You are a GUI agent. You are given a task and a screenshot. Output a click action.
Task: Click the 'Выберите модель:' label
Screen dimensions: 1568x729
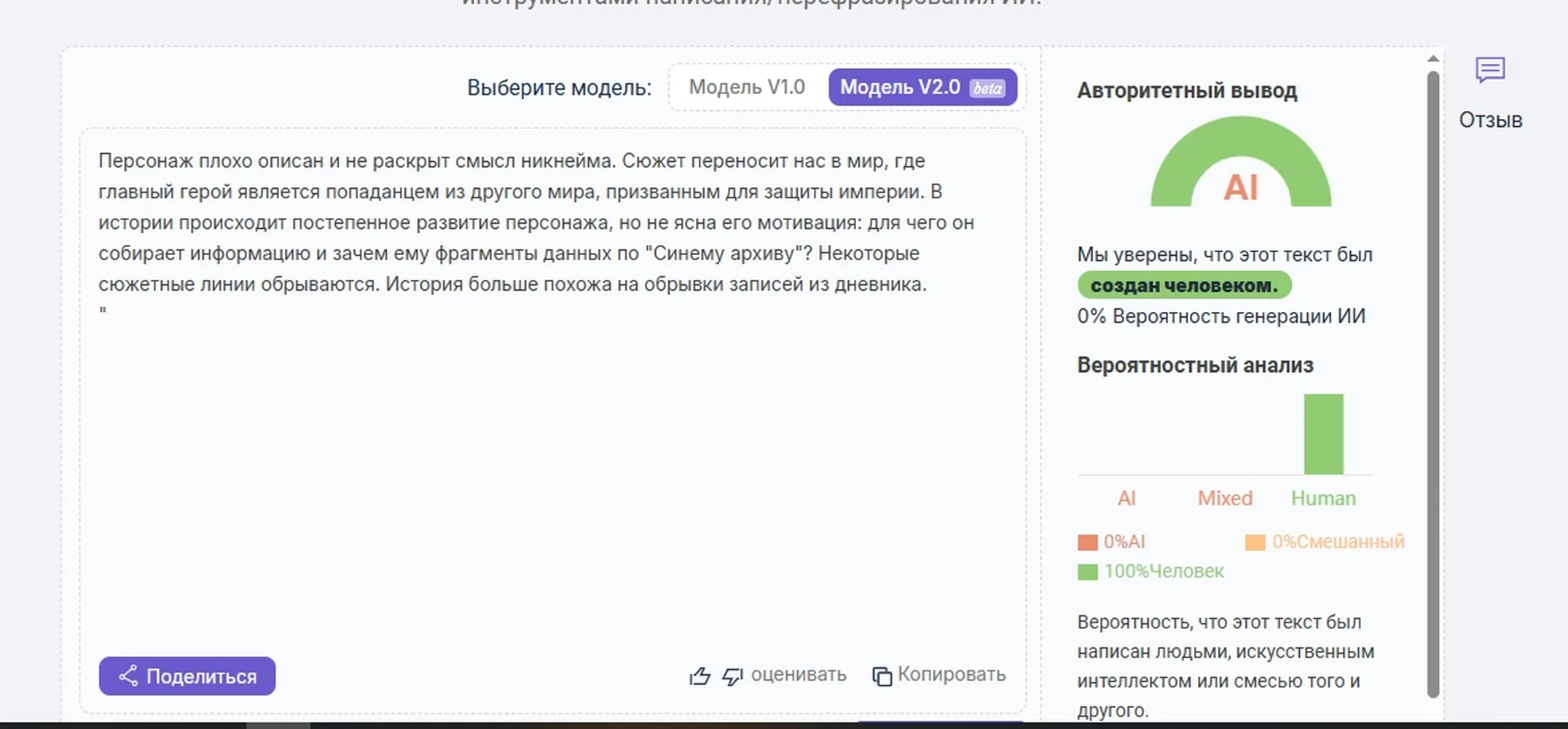click(x=559, y=87)
